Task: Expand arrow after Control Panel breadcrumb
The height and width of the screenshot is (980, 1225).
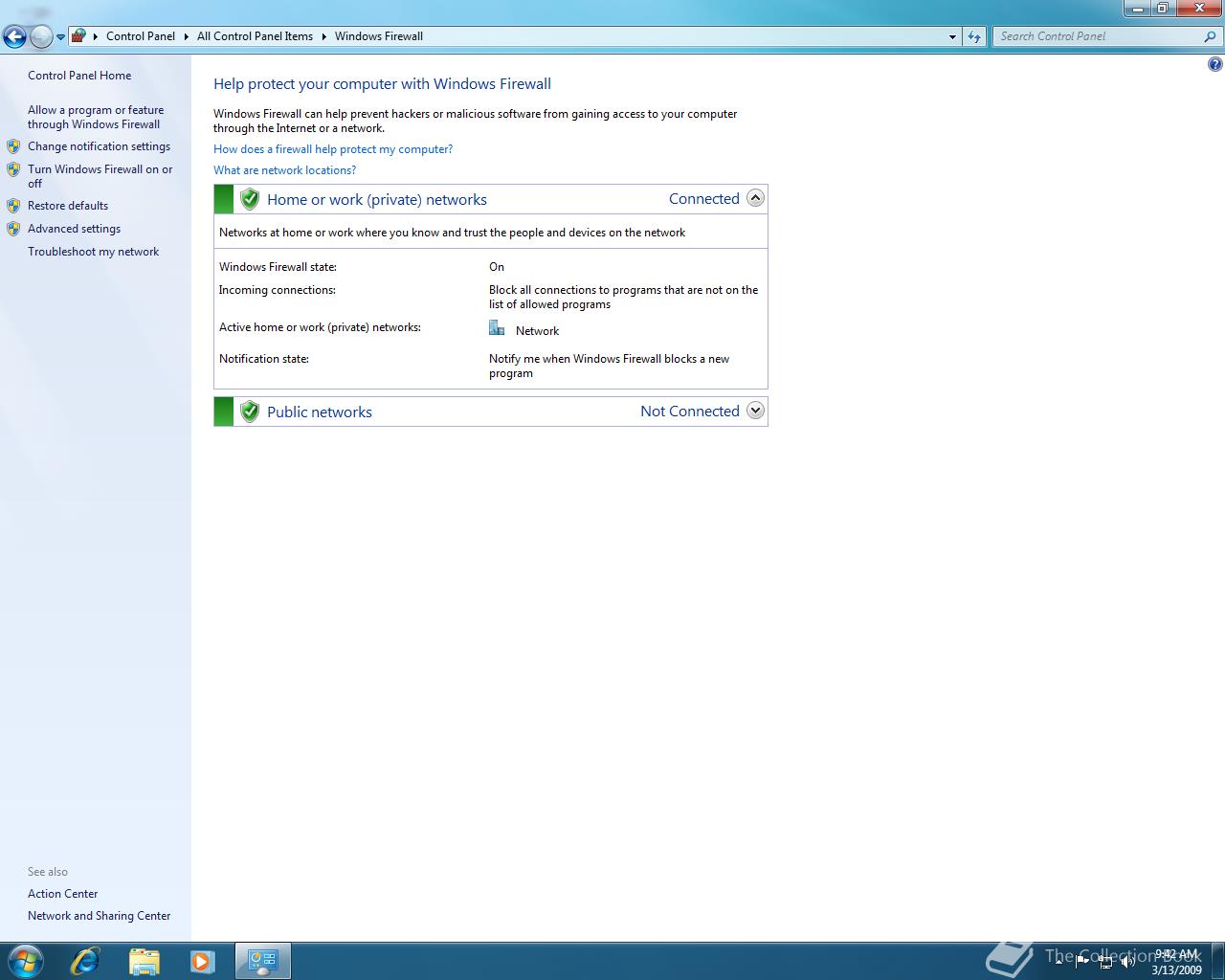Action: [186, 36]
